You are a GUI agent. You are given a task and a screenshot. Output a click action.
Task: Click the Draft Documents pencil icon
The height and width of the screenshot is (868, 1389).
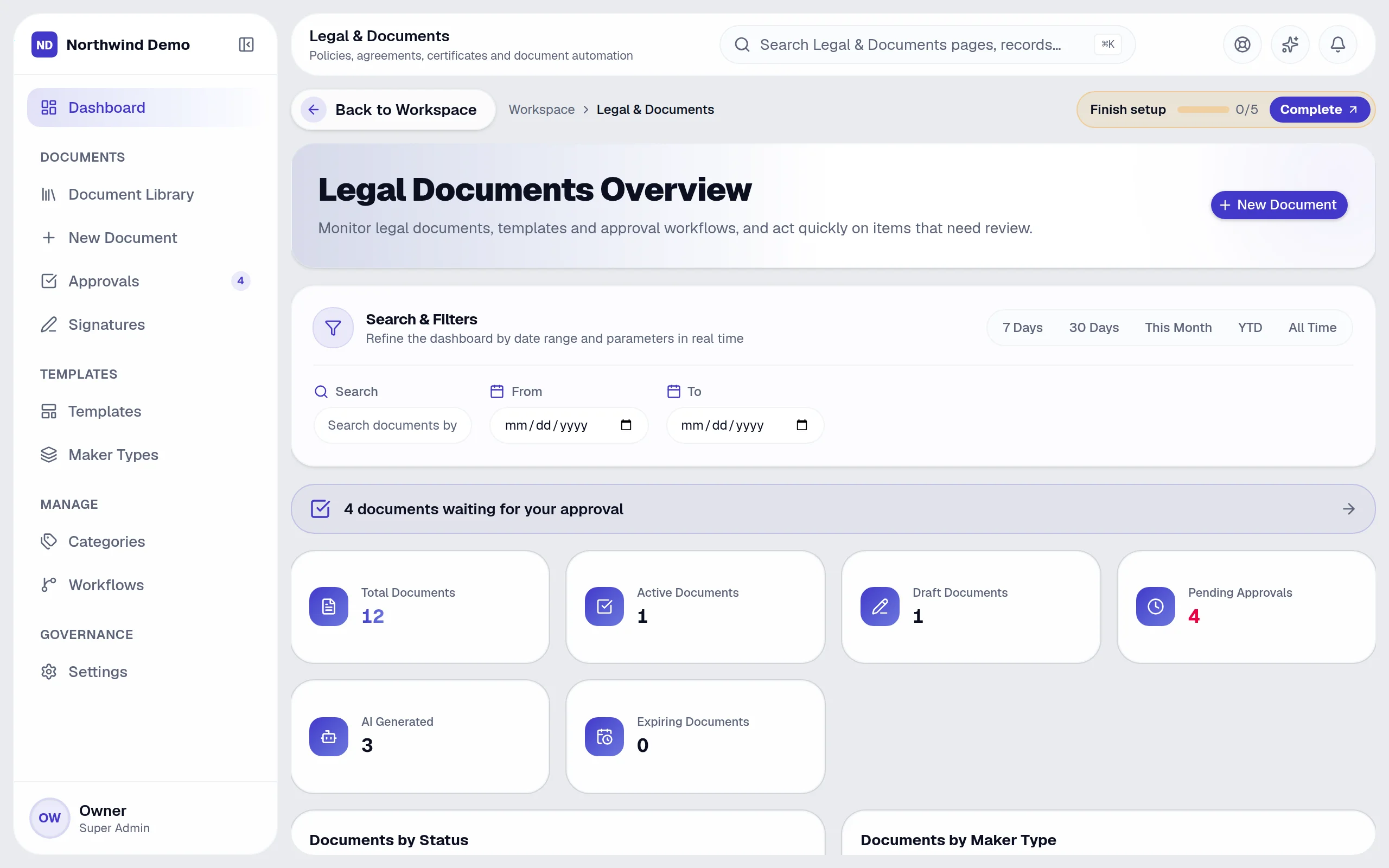click(x=880, y=606)
